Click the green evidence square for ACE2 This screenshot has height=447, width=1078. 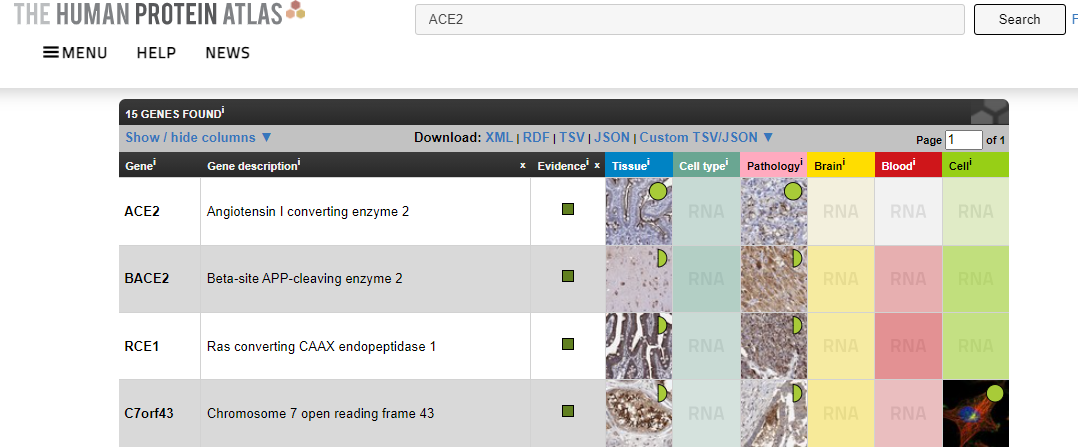(x=568, y=210)
